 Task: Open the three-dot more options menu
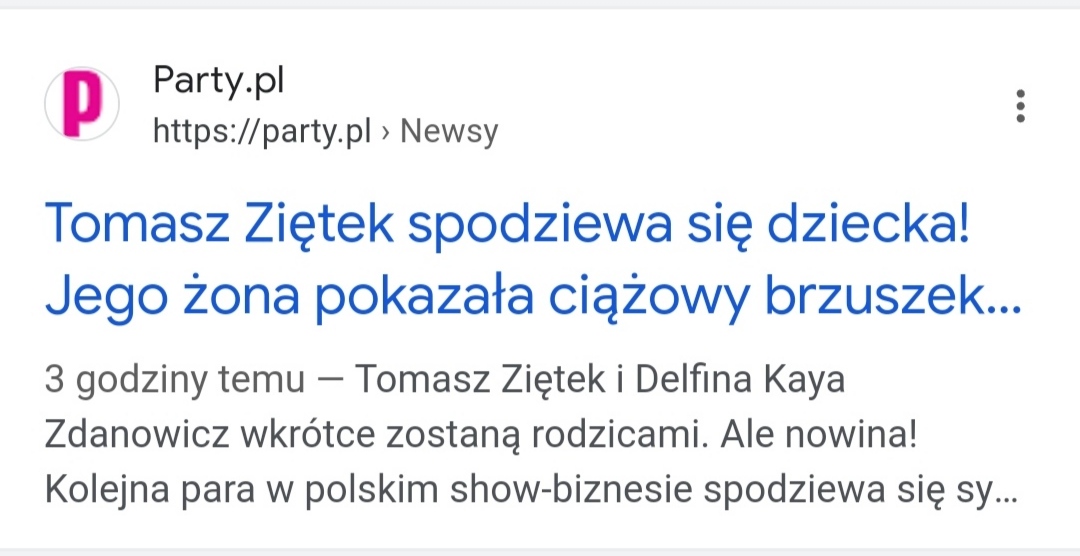pos(1020,106)
